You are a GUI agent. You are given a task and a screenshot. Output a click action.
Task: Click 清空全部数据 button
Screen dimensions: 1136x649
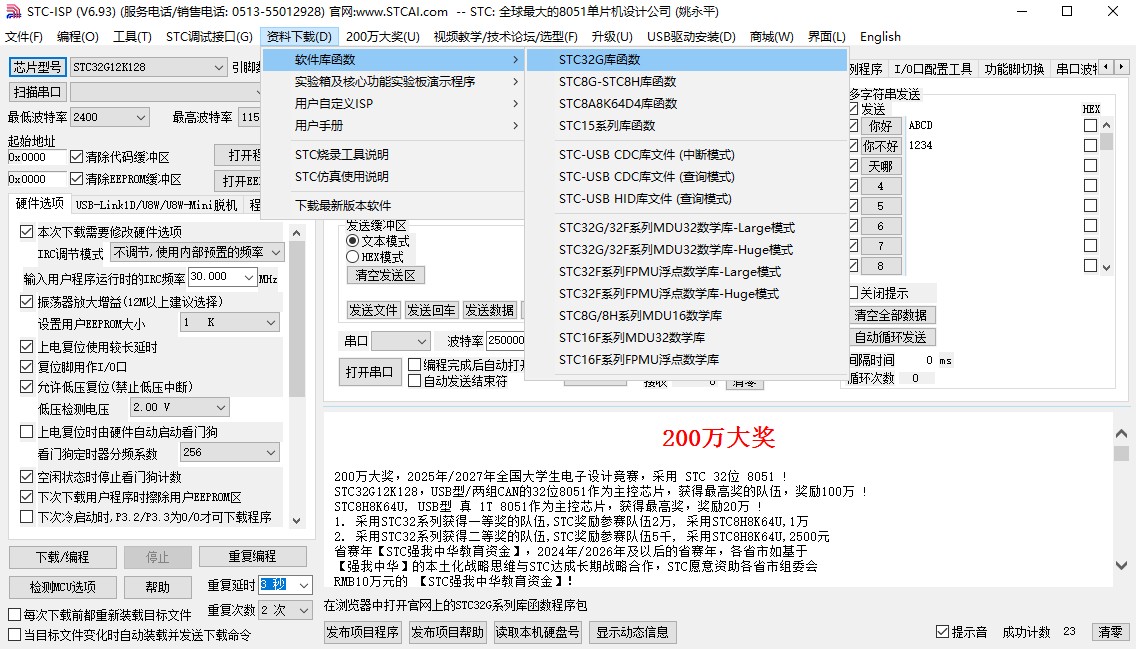click(x=891, y=315)
